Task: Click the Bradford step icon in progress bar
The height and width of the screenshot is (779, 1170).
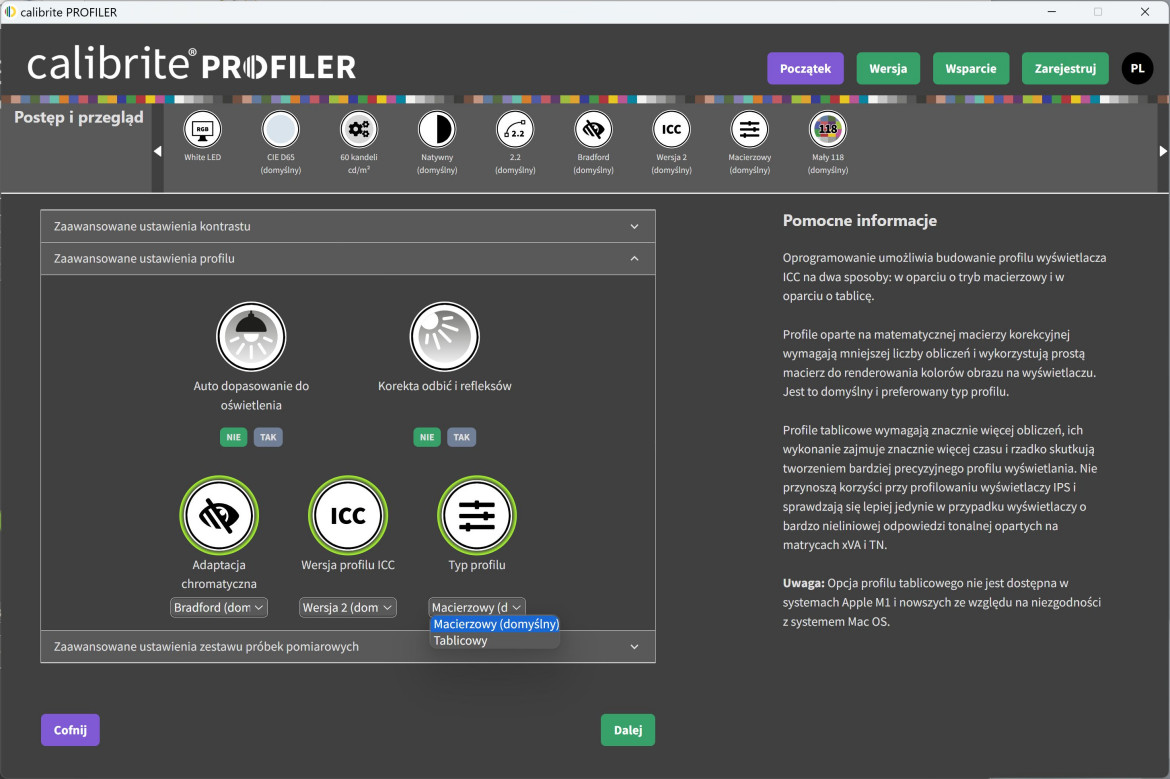Action: tap(593, 130)
